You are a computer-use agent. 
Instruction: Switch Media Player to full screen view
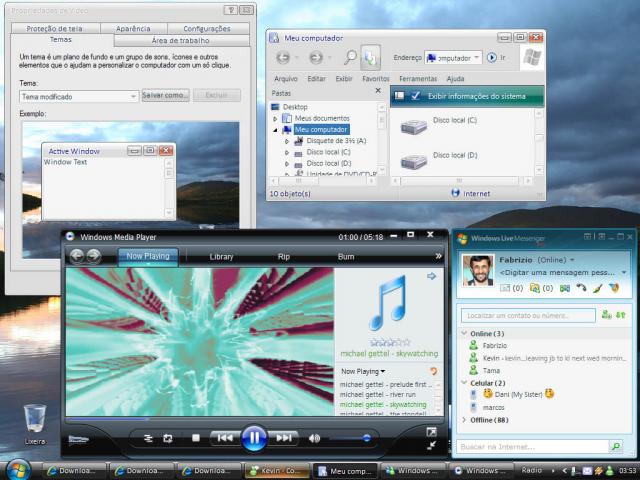[431, 432]
